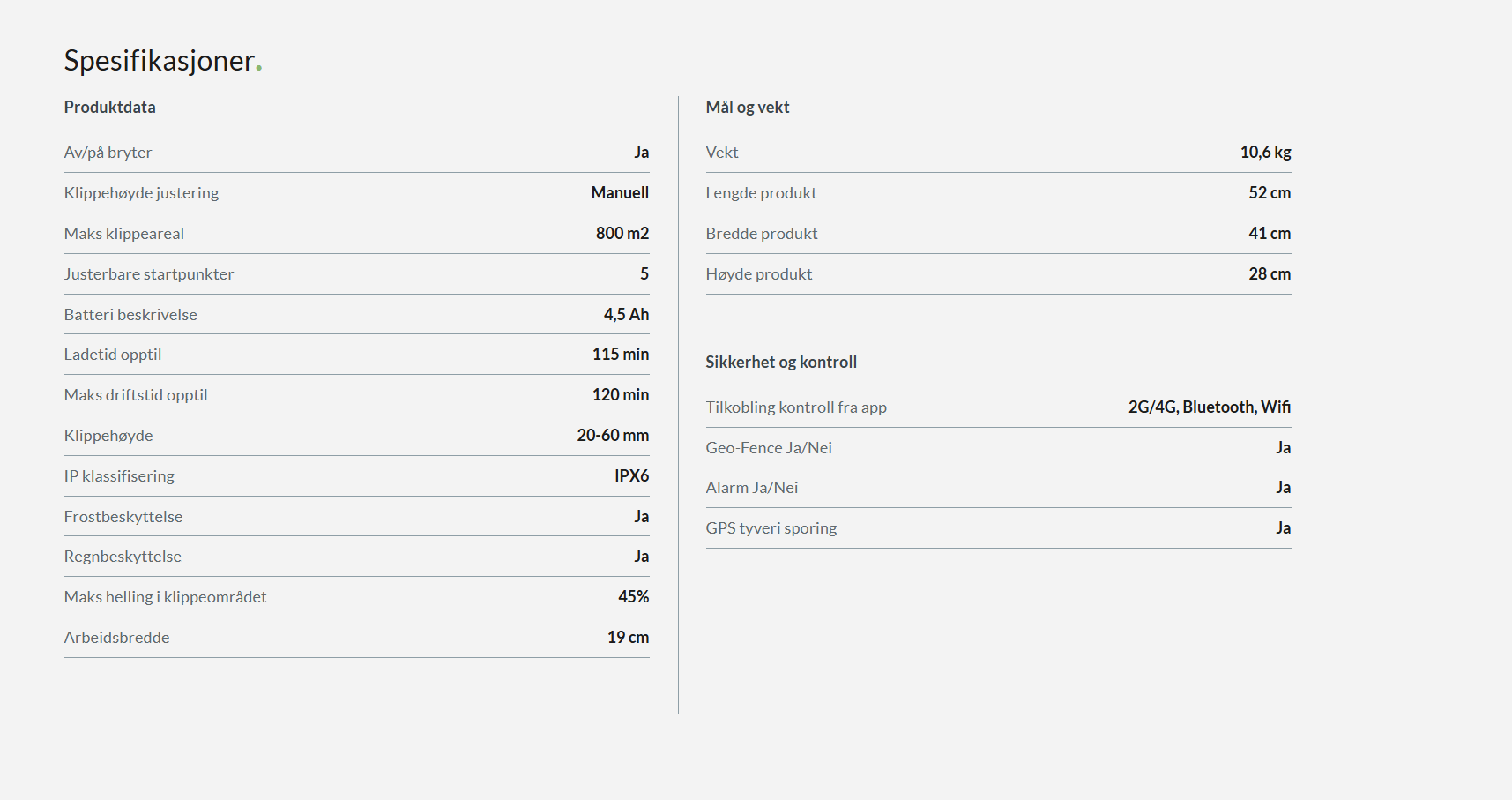The height and width of the screenshot is (800, 1512).
Task: Select the 2G/4G, Bluetooth, Wifi value
Action: tap(1209, 407)
